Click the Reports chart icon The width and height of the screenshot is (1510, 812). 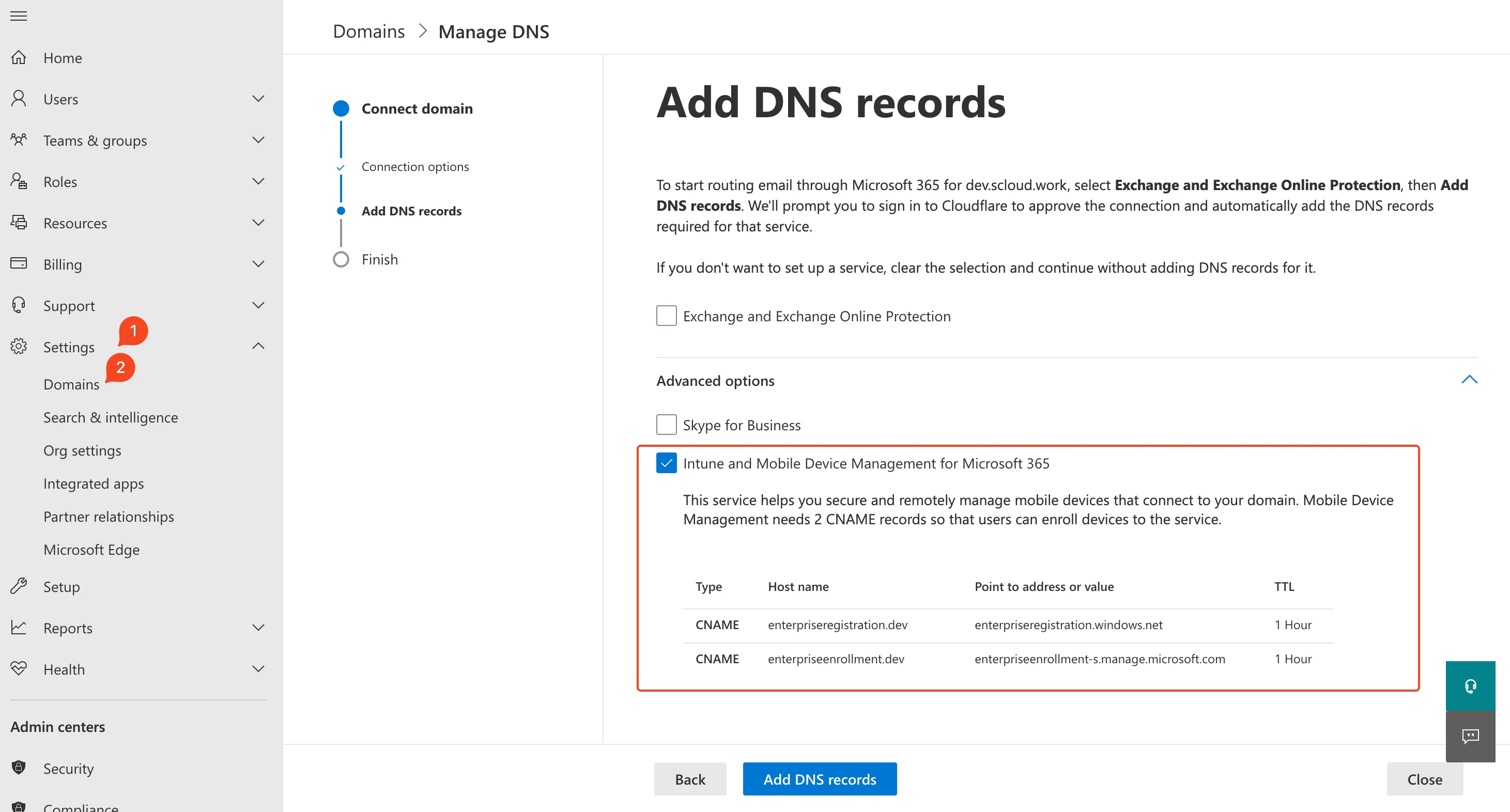[19, 628]
